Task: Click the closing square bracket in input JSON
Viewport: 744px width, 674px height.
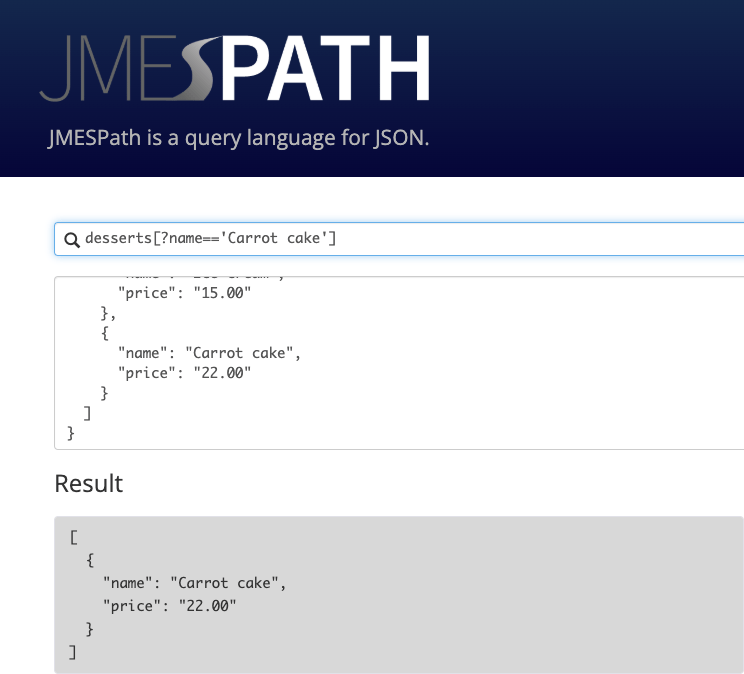Action: coord(87,413)
